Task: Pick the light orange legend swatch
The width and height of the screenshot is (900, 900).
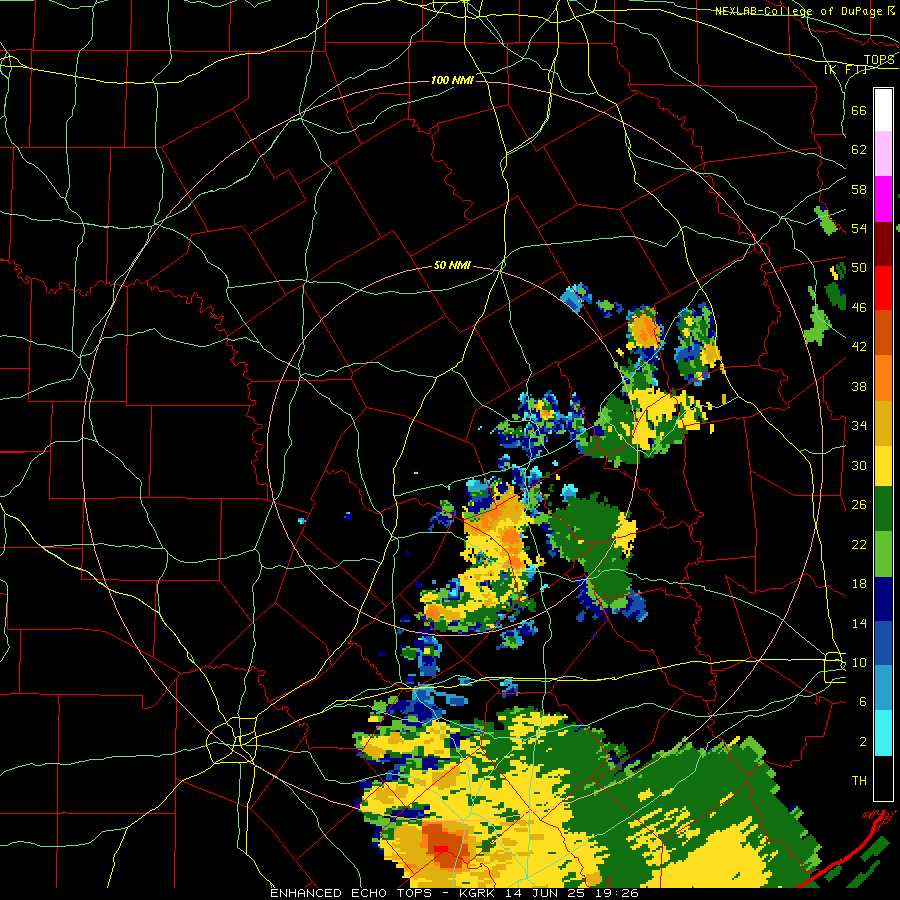Action: click(x=883, y=378)
